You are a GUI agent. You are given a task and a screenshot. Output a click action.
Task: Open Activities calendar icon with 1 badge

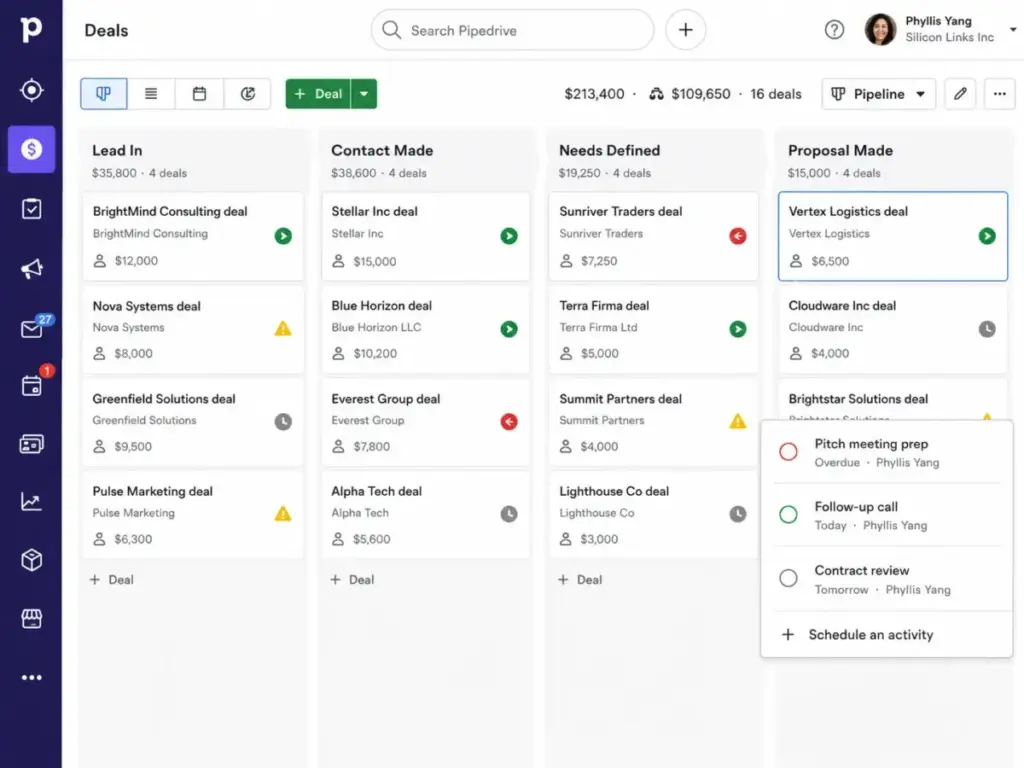coord(31,385)
